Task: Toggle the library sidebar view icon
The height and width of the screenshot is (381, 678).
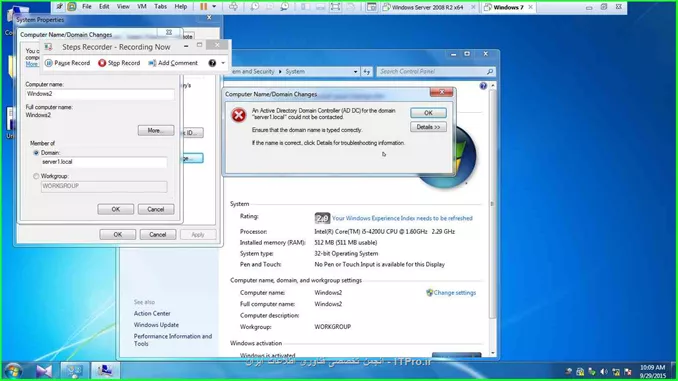Action: 305,6
